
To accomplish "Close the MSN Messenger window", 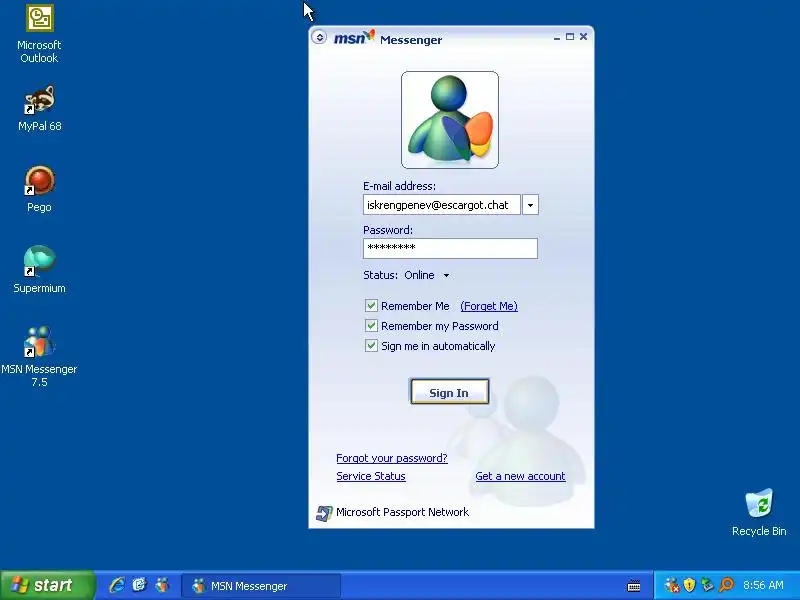I will tap(583, 37).
